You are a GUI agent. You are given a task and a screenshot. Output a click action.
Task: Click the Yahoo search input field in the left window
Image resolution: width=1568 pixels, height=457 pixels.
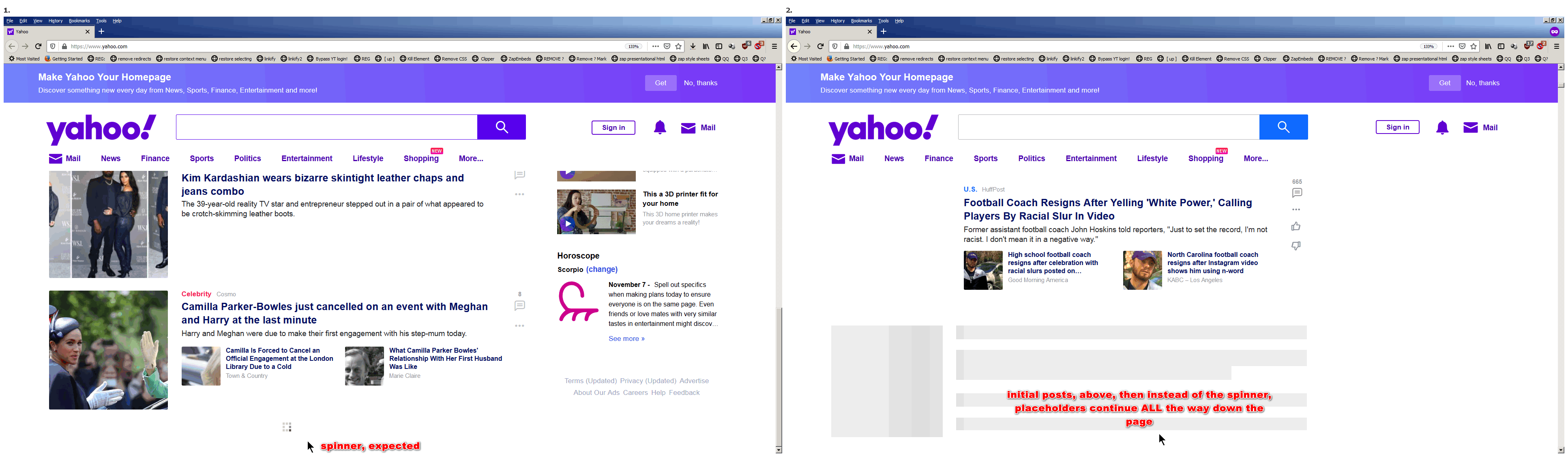click(327, 127)
